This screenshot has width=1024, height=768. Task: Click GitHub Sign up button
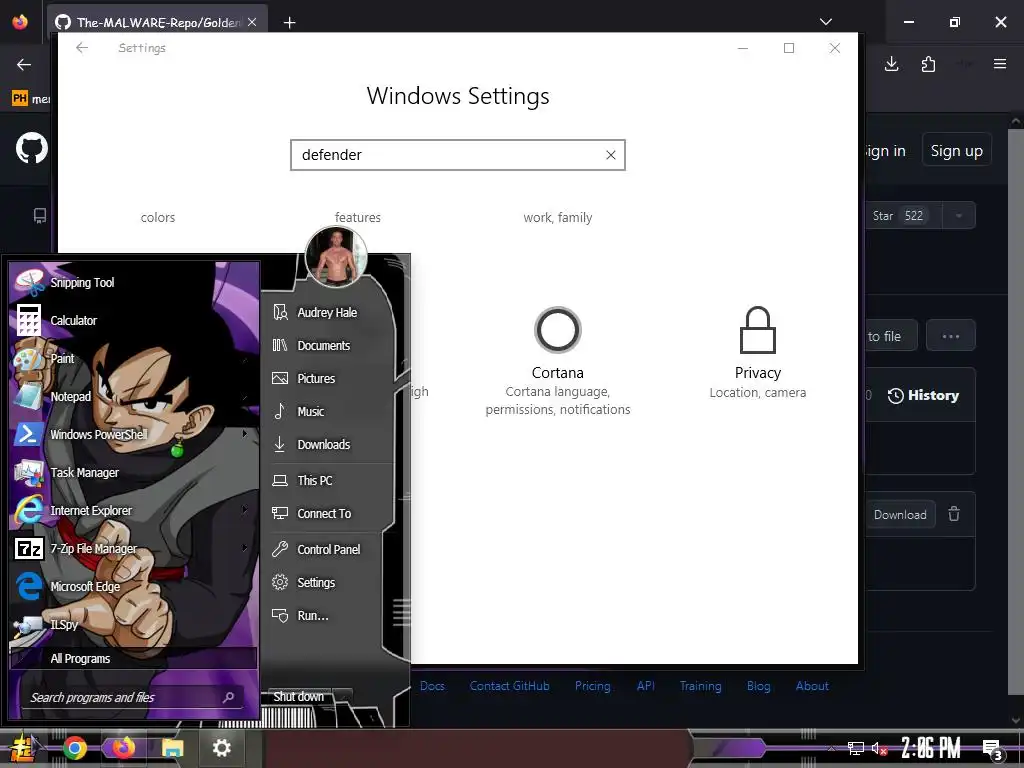coord(956,151)
